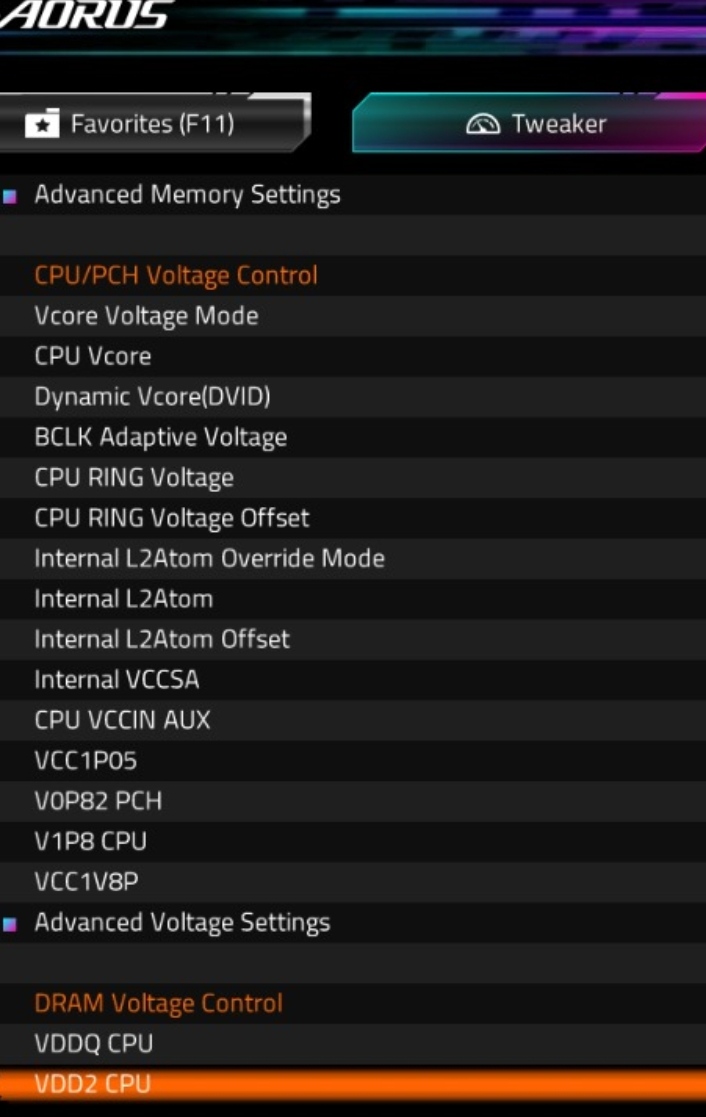Click the Favorites star folder icon

tap(41, 124)
